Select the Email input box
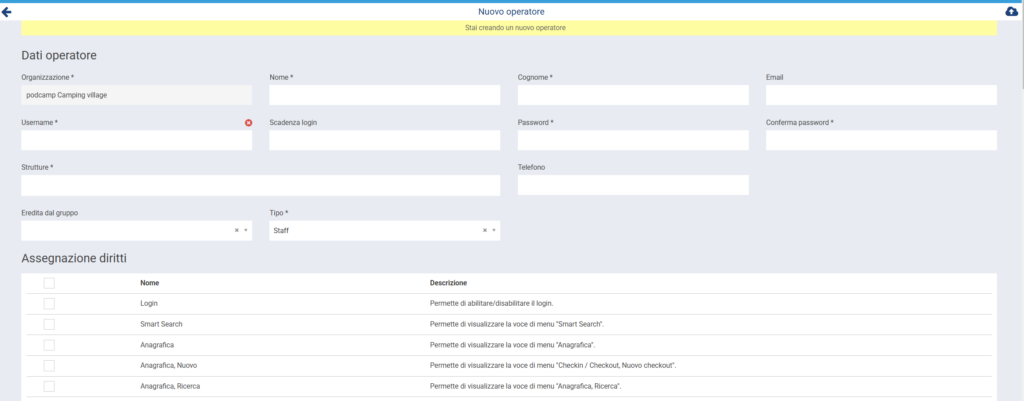Image resolution: width=1024 pixels, height=401 pixels. 881,95
